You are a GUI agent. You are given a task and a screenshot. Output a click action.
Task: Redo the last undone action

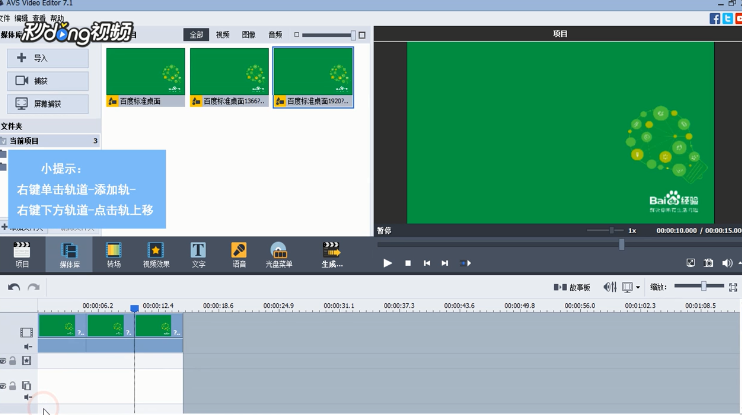pyautogui.click(x=34, y=287)
